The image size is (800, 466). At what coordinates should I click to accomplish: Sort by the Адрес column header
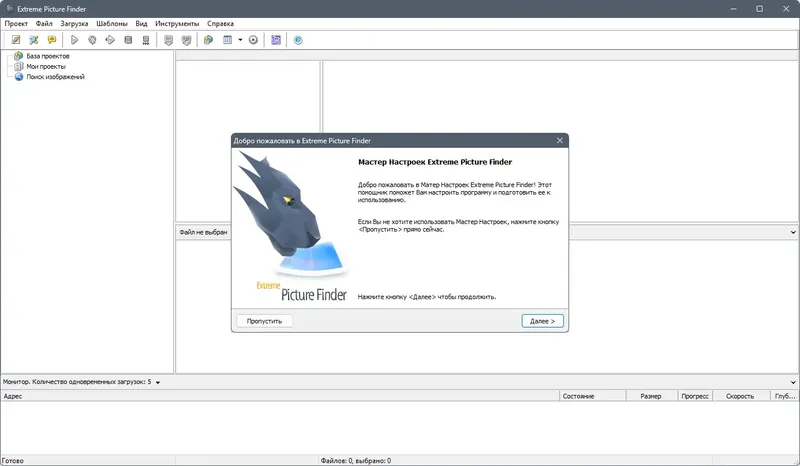(x=280, y=396)
